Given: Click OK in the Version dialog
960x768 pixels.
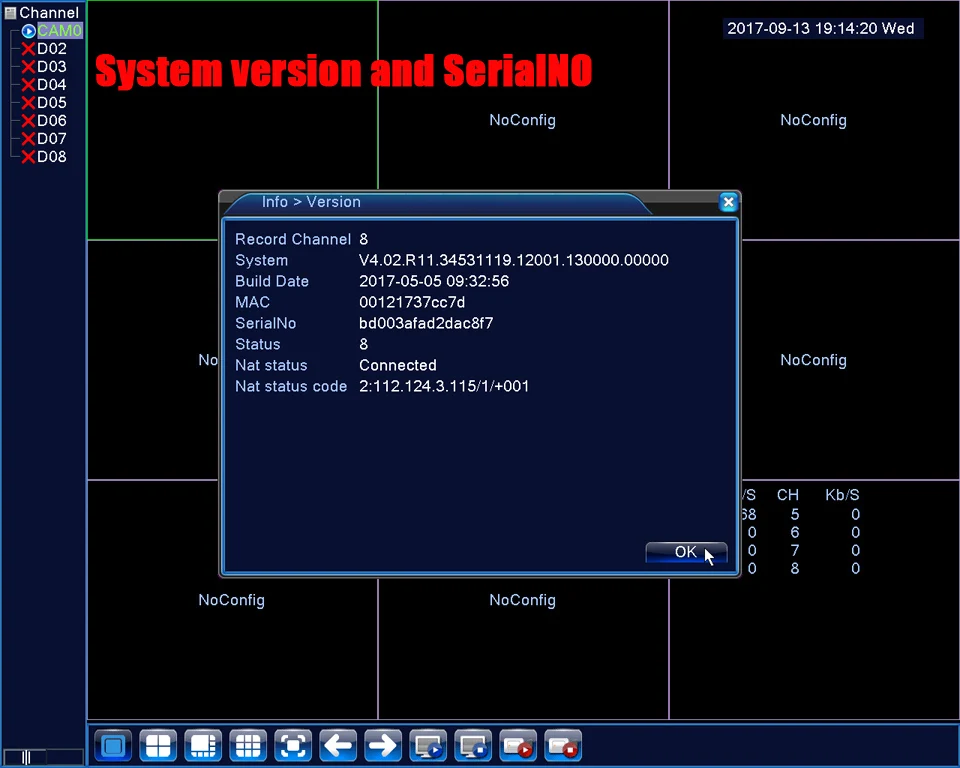Looking at the screenshot, I should coord(686,552).
